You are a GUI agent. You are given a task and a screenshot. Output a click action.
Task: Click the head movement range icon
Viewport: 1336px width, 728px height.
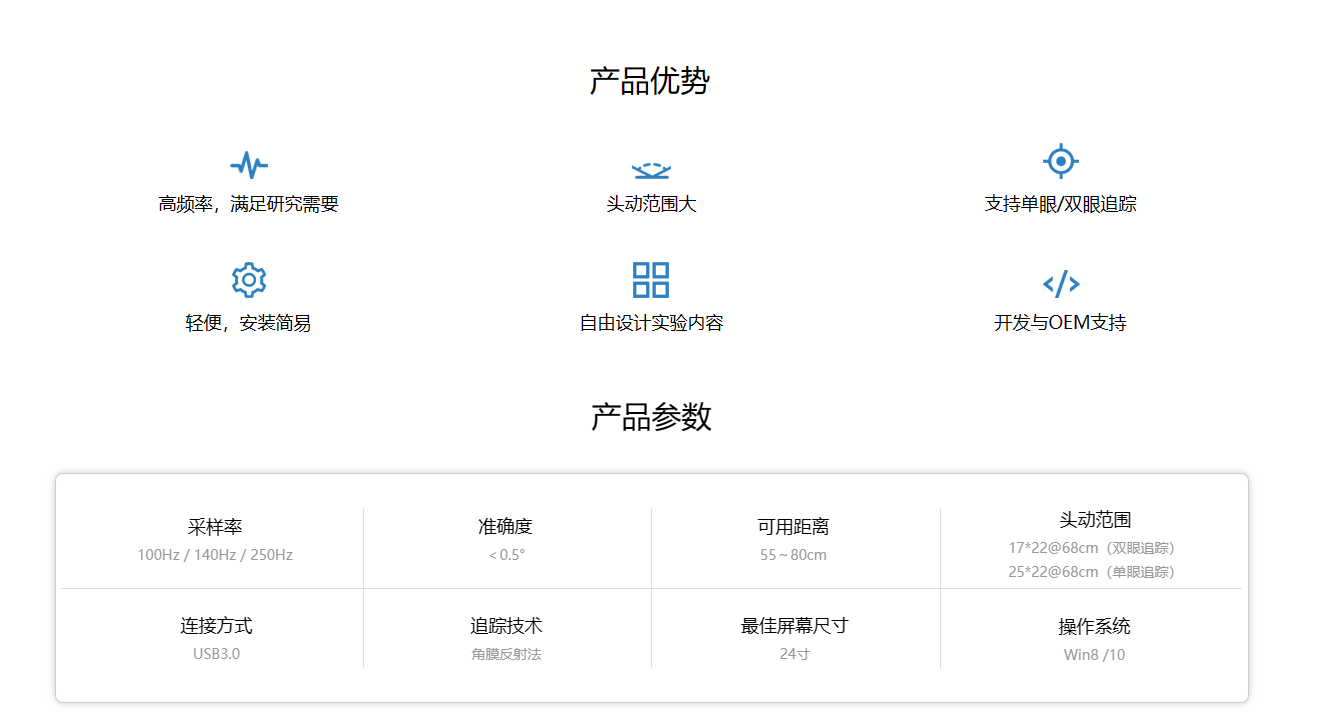[x=651, y=170]
